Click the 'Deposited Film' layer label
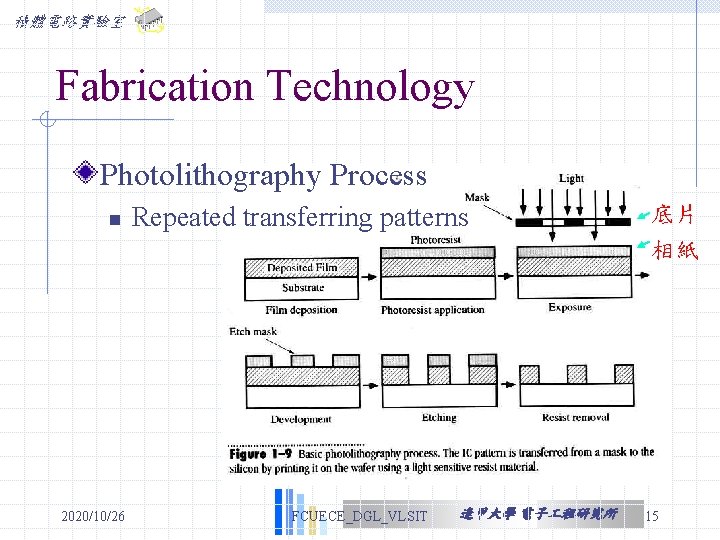This screenshot has width=720, height=540. (302, 267)
